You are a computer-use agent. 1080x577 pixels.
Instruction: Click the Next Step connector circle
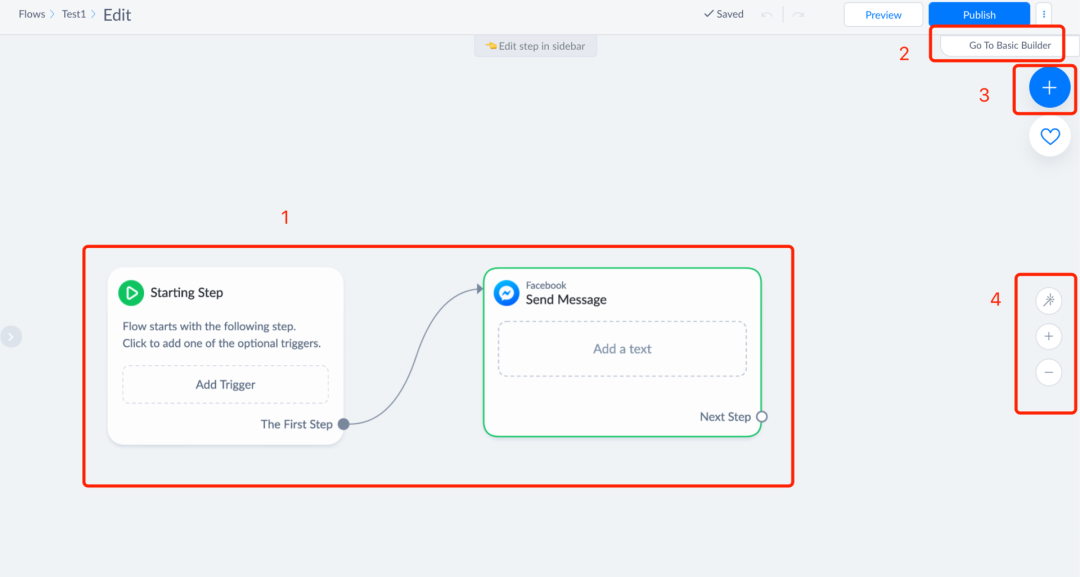(762, 417)
